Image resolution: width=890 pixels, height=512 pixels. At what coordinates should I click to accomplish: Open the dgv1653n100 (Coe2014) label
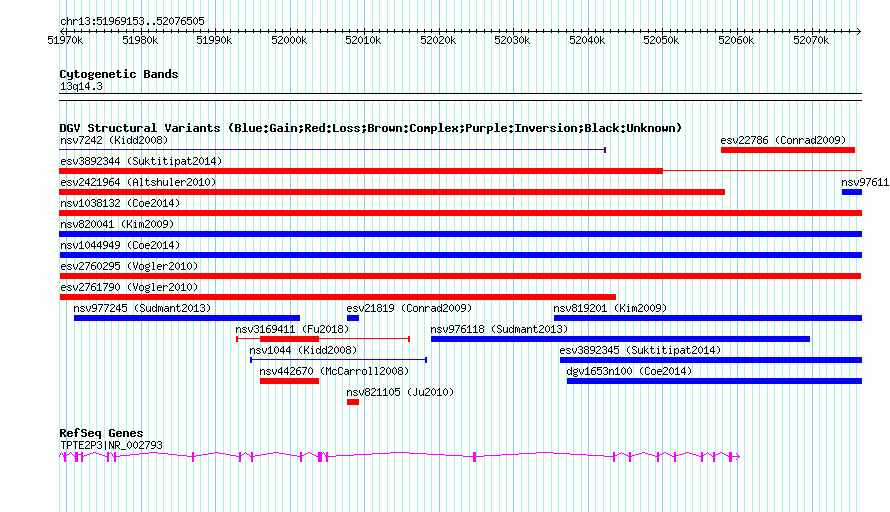point(629,371)
